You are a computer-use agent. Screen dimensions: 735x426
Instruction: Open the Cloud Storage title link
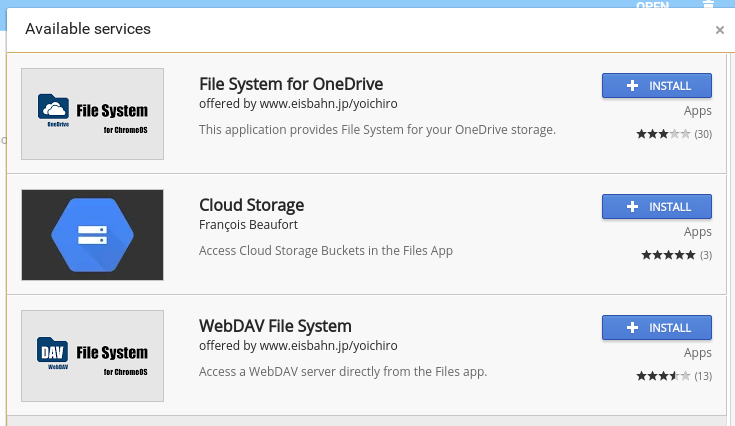(x=251, y=205)
